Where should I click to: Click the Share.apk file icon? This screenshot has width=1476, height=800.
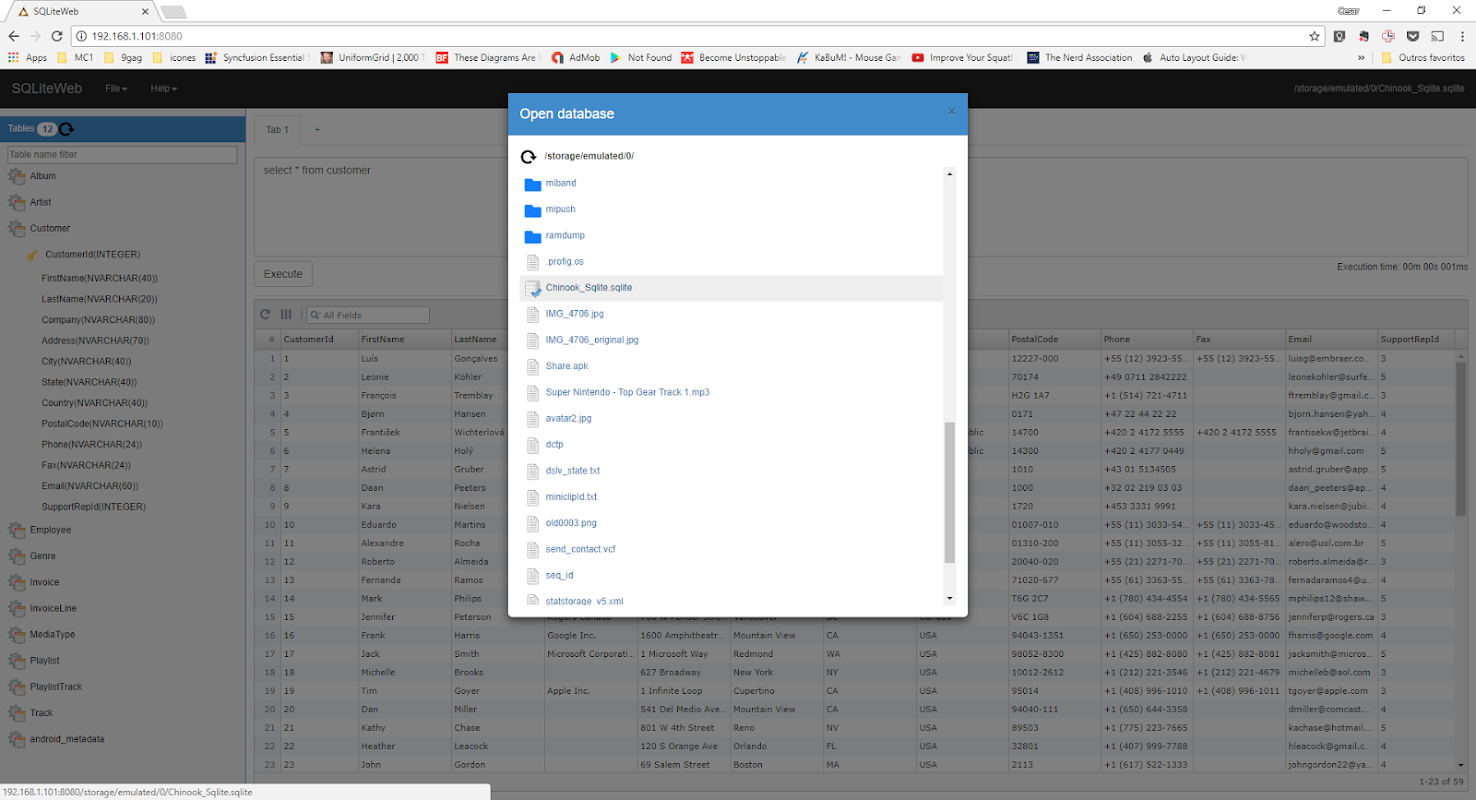click(x=533, y=366)
